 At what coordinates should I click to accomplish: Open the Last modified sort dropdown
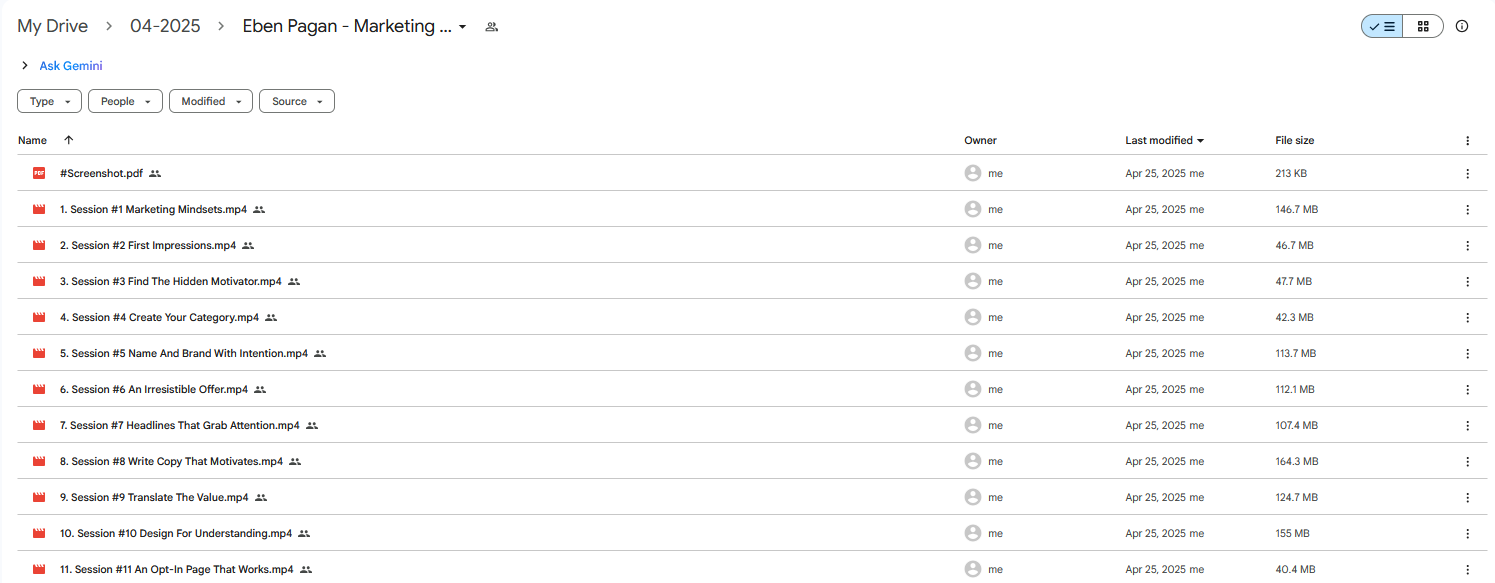coord(1164,140)
